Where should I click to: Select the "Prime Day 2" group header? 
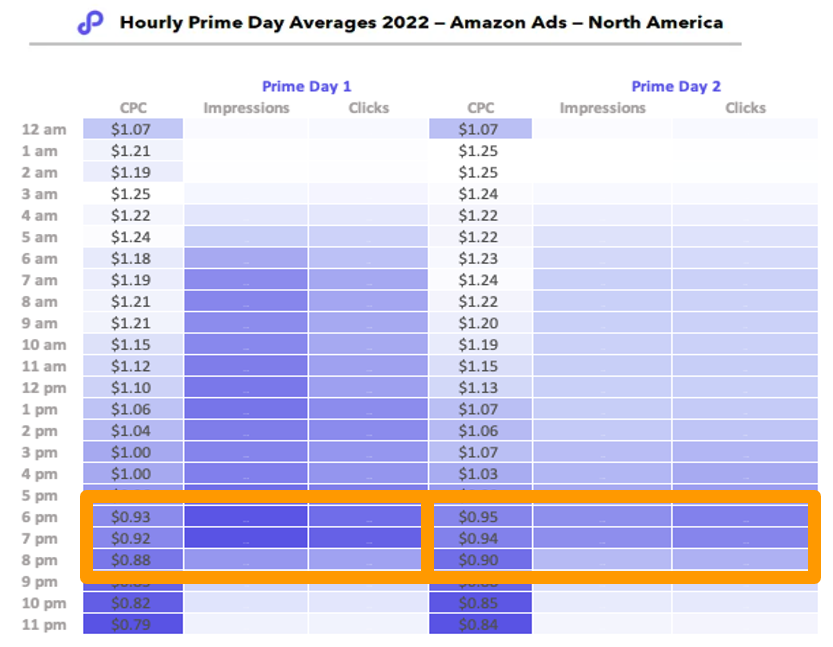tap(676, 86)
